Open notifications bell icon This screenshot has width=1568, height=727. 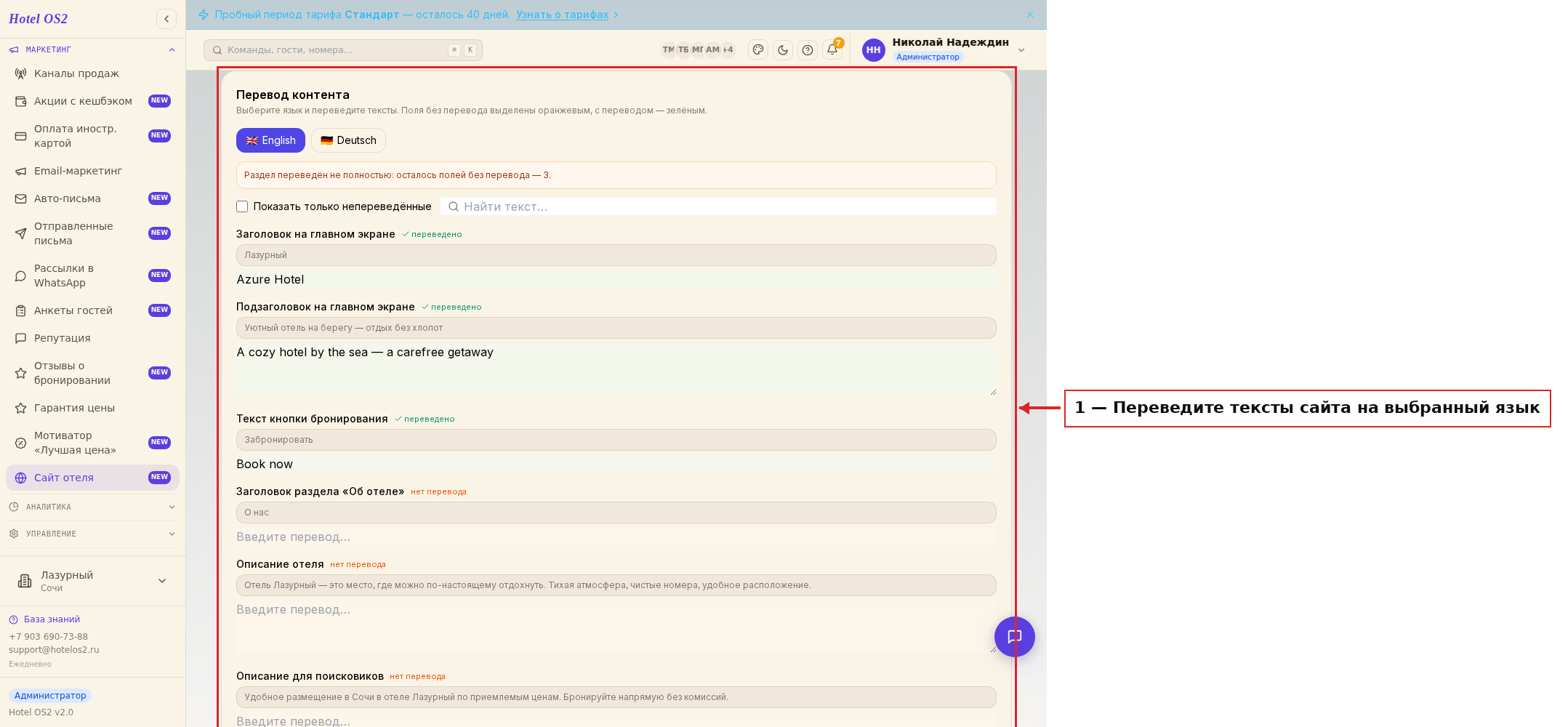click(x=832, y=50)
